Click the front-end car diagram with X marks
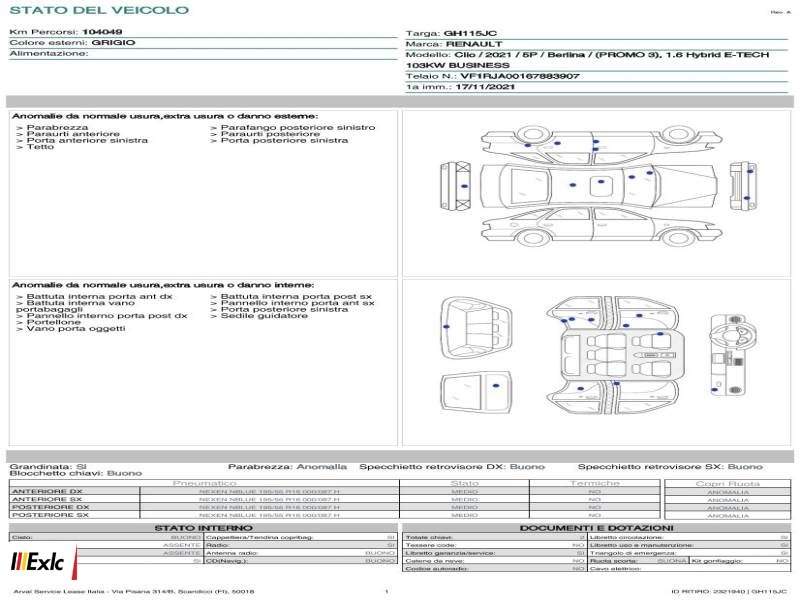 (455, 186)
